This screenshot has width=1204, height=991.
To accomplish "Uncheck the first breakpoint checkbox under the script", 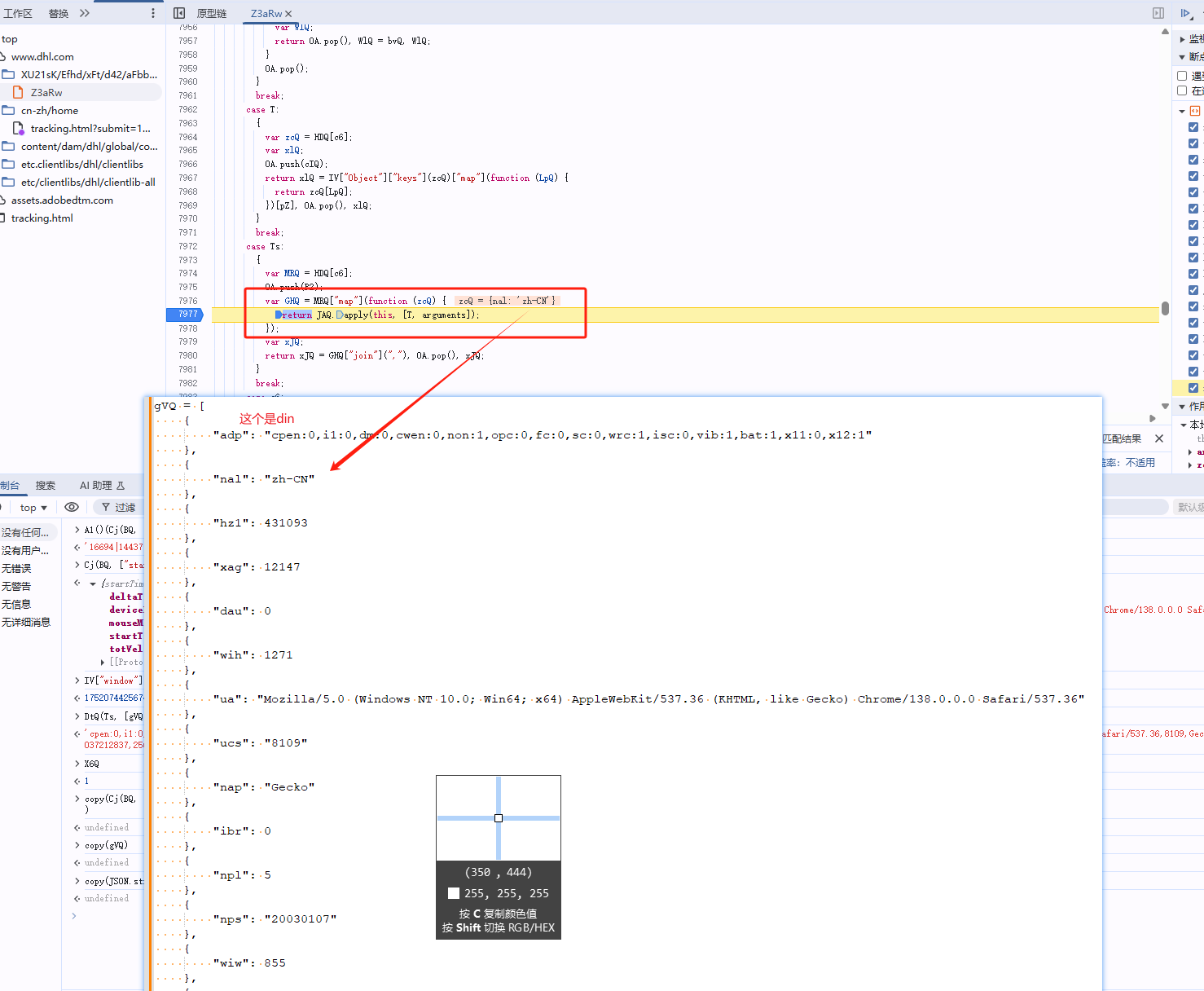I will click(1193, 127).
